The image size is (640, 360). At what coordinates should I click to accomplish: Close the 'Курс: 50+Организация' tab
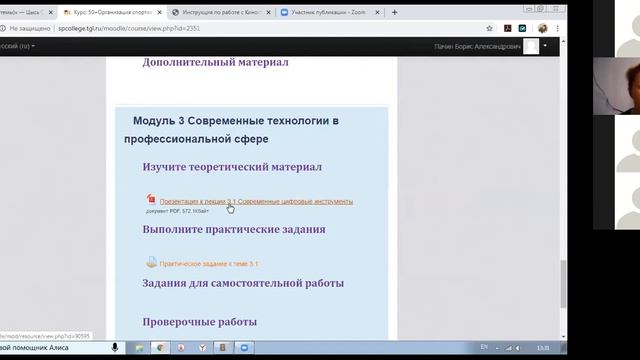tap(160, 13)
